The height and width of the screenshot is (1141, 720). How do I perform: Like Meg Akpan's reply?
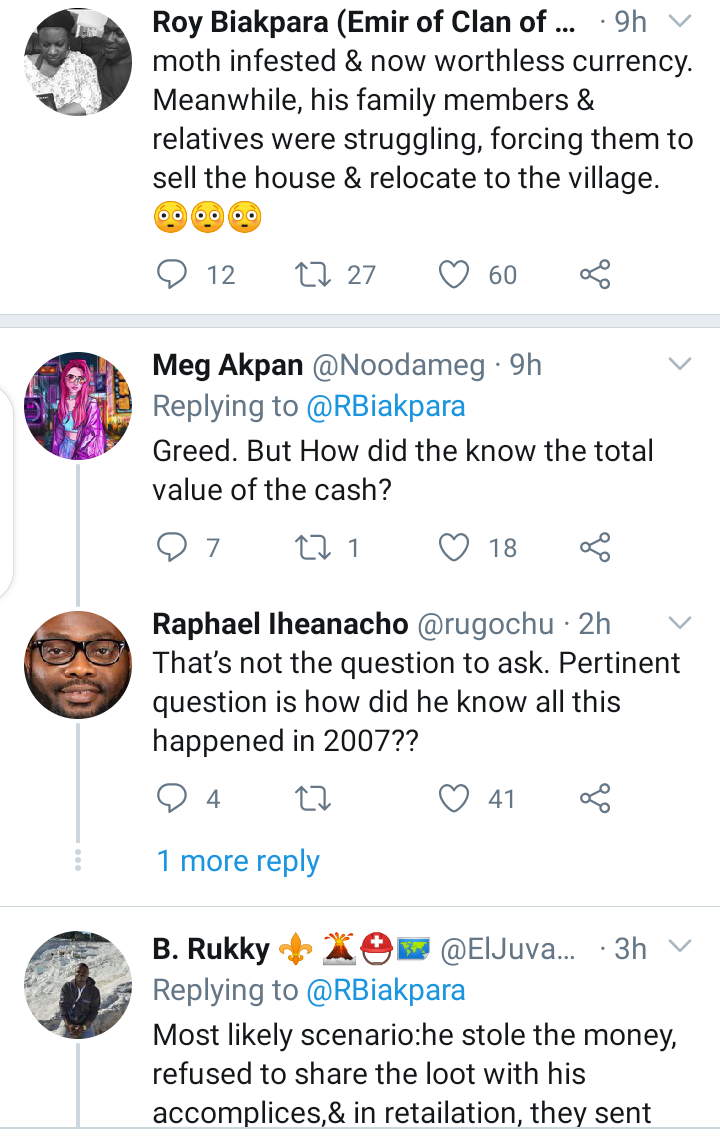pyautogui.click(x=455, y=547)
